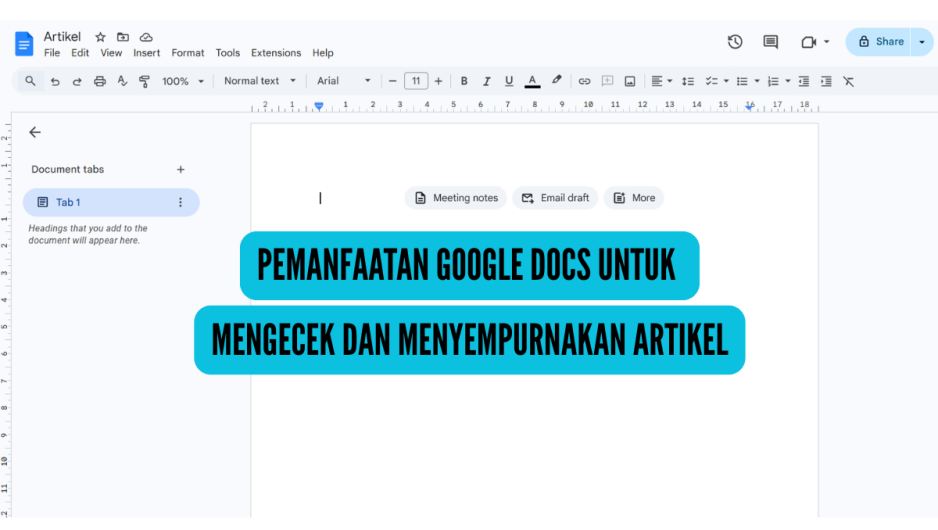Insert an image from the toolbar
The height and width of the screenshot is (530, 938).
pyautogui.click(x=630, y=81)
